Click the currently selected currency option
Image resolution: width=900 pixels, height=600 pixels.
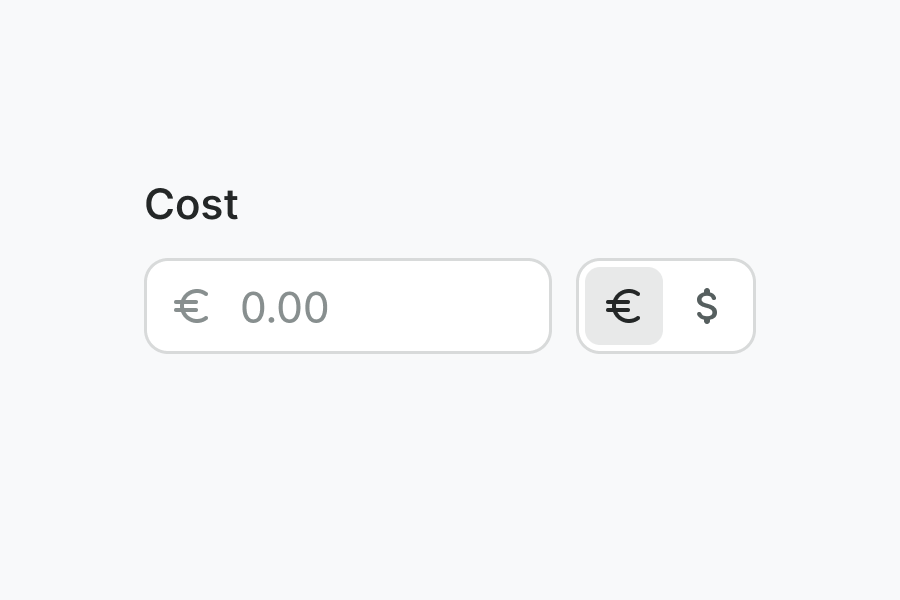pyautogui.click(x=624, y=306)
